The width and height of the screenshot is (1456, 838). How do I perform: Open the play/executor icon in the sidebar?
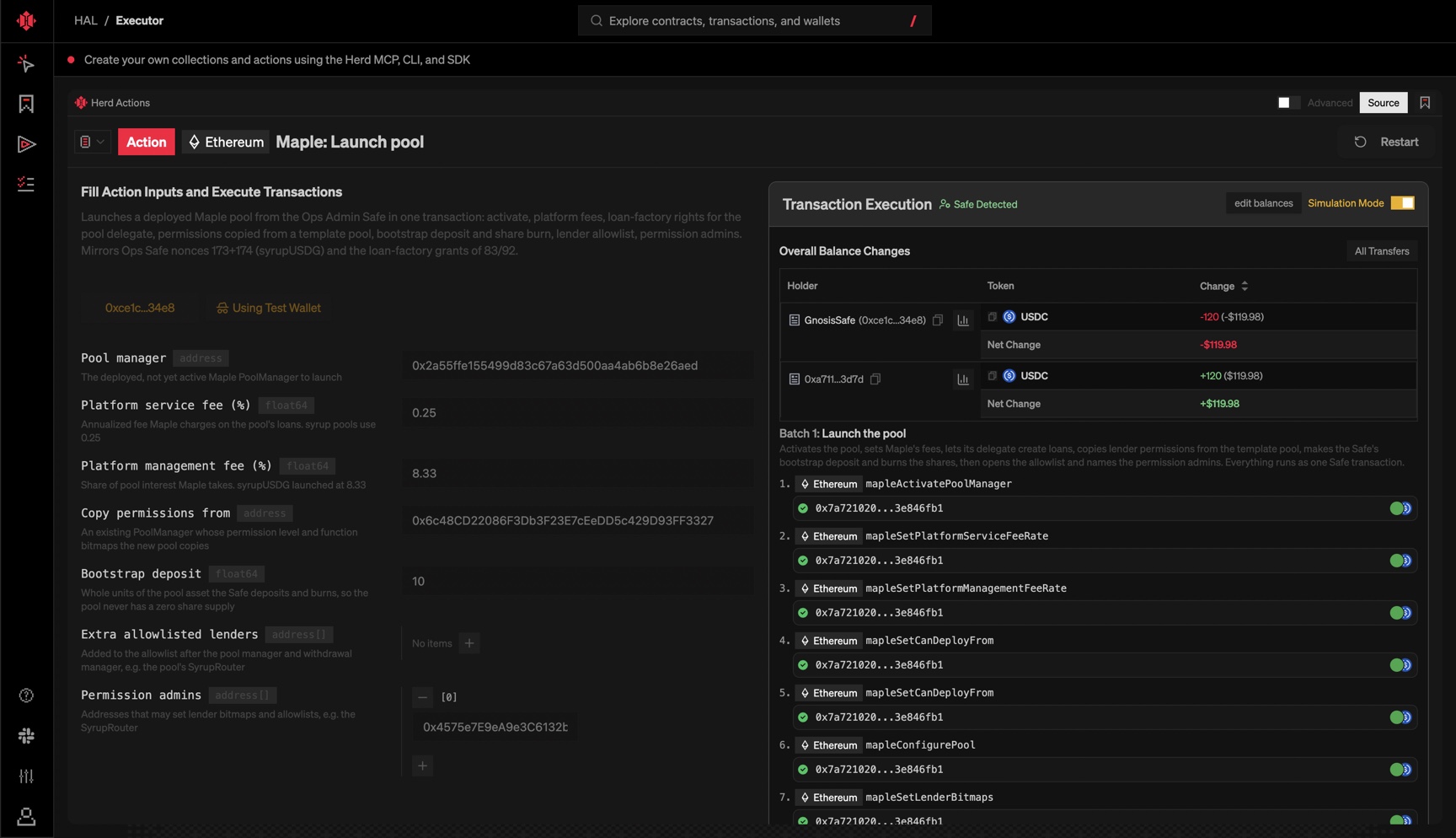point(26,144)
